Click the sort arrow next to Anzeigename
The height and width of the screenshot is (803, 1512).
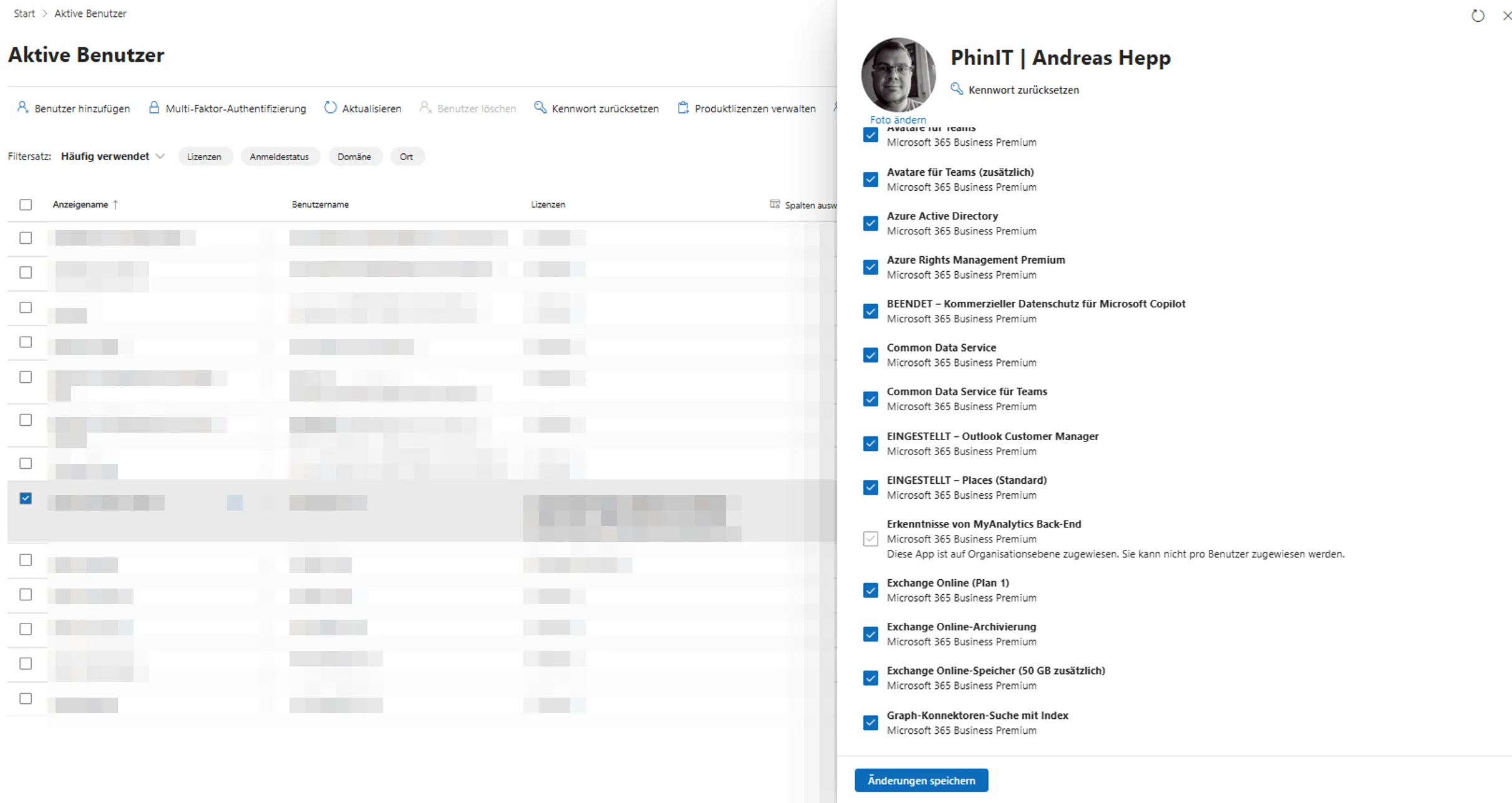[x=115, y=204]
